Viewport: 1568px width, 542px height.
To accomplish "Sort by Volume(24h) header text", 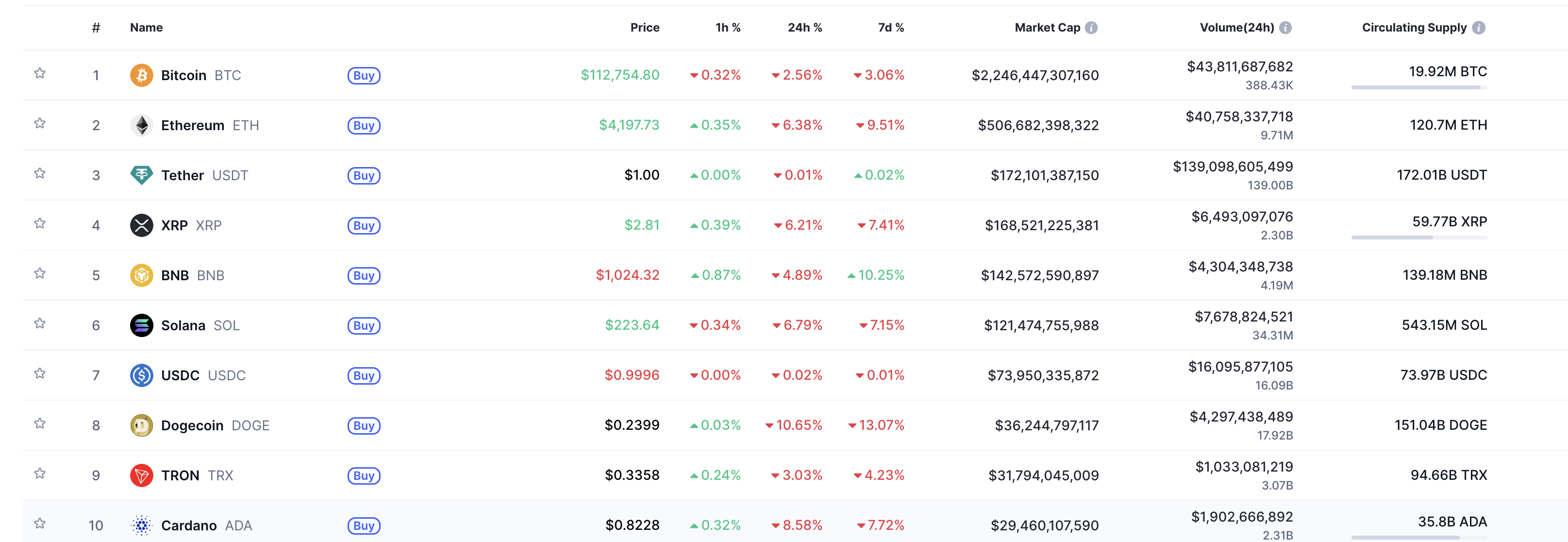I will 1237,27.
